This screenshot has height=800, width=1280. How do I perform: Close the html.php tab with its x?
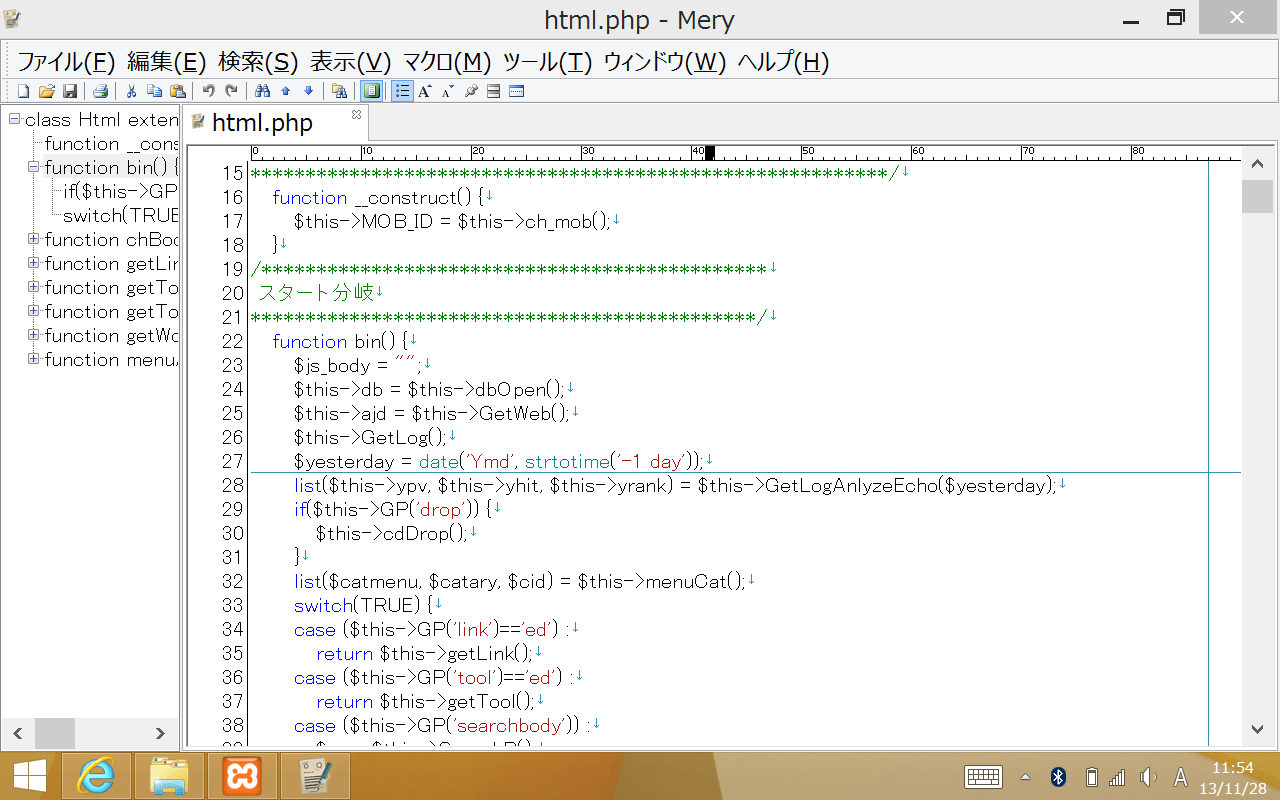pyautogui.click(x=356, y=115)
